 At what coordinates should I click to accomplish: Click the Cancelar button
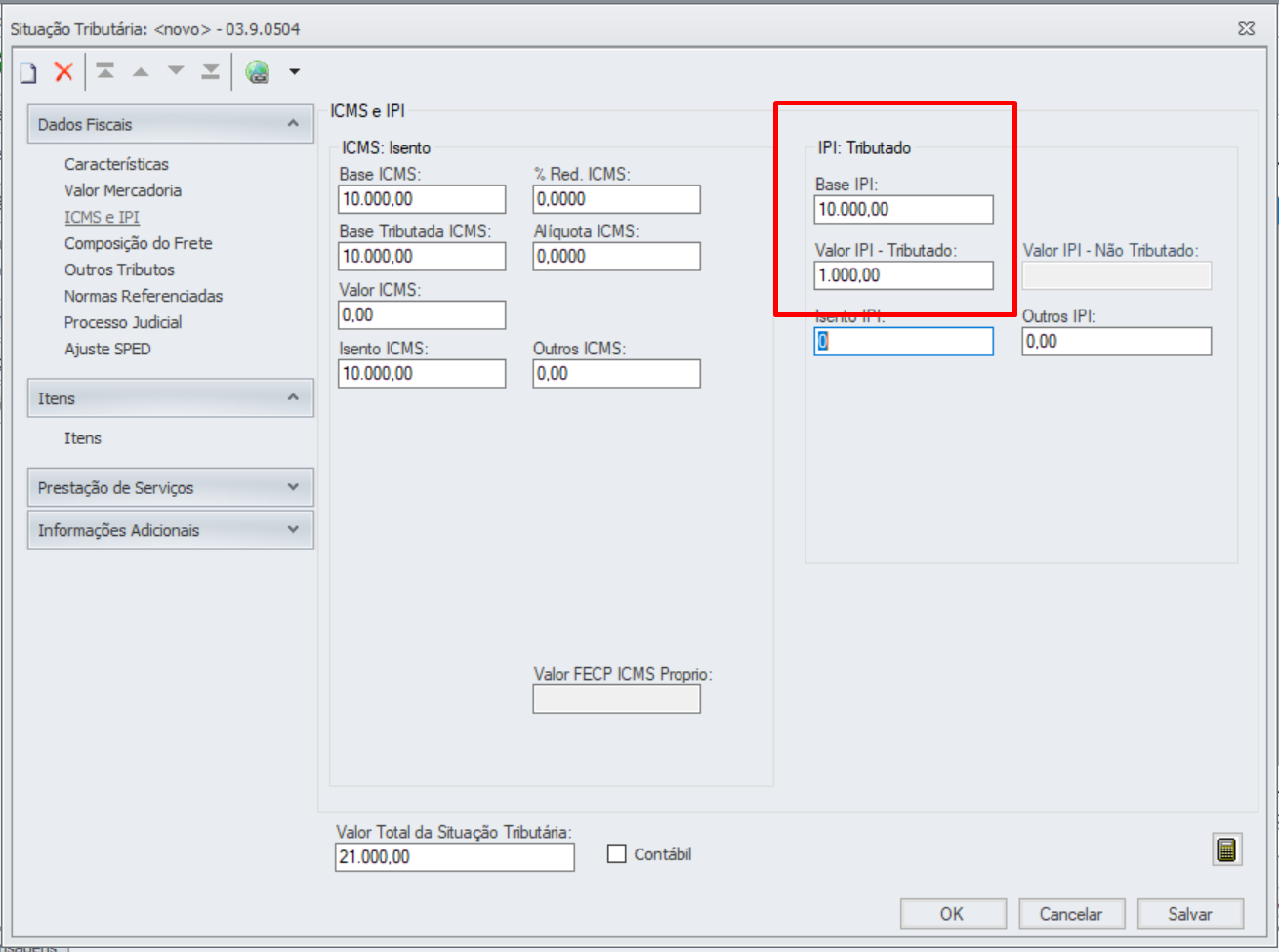tap(1071, 914)
